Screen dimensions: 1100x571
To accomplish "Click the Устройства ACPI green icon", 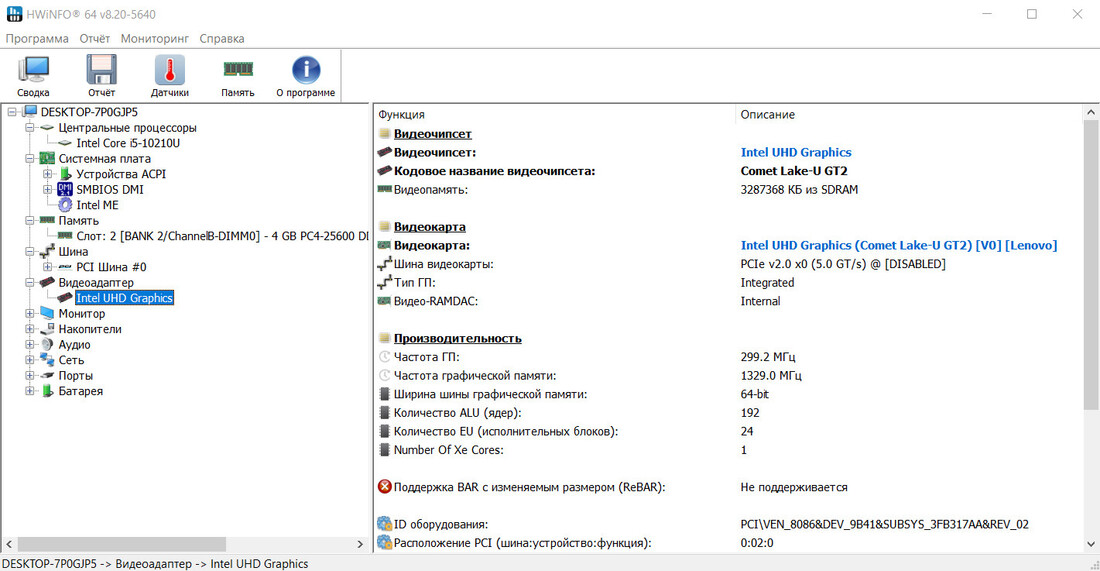I will click(65, 174).
